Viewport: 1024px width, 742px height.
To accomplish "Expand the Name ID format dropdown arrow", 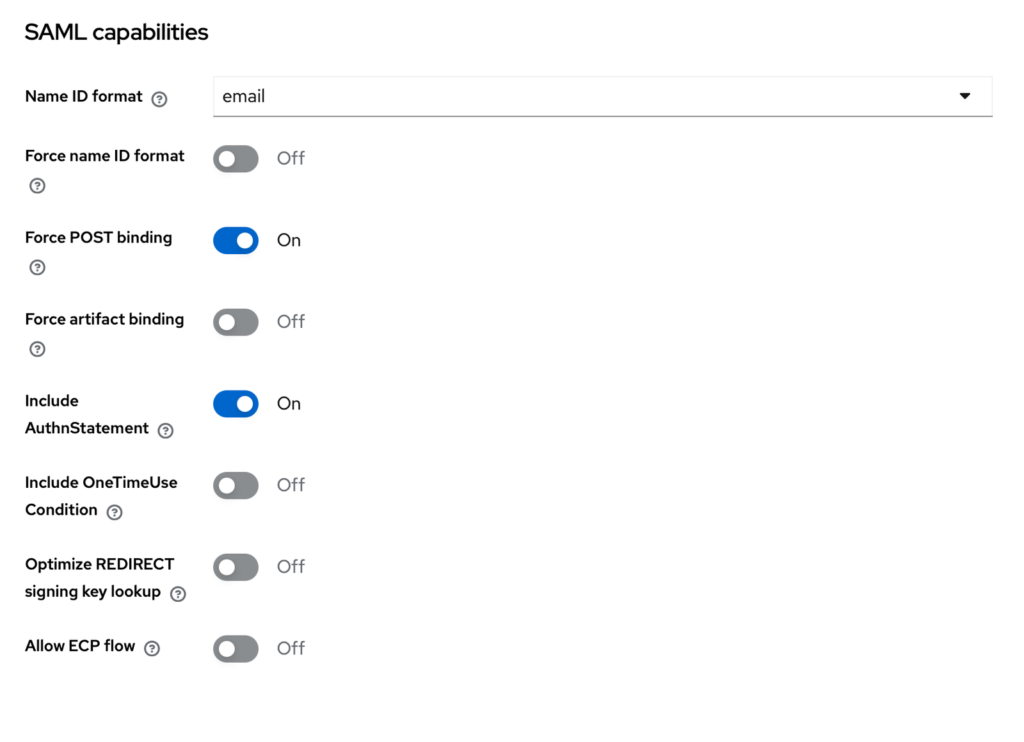I will point(965,96).
